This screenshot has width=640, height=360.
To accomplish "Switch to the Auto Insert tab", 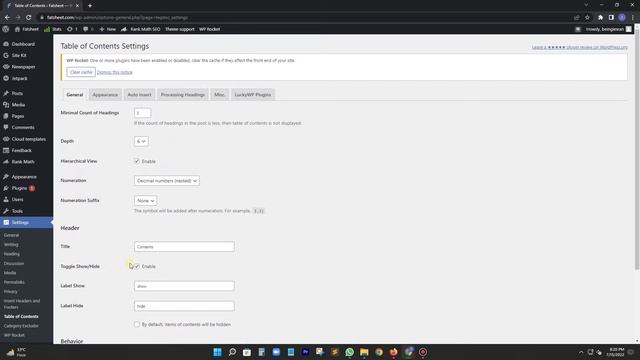I will coord(139,95).
